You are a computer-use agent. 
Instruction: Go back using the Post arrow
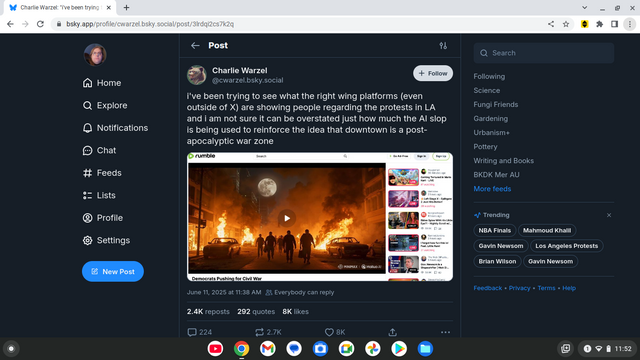point(195,46)
